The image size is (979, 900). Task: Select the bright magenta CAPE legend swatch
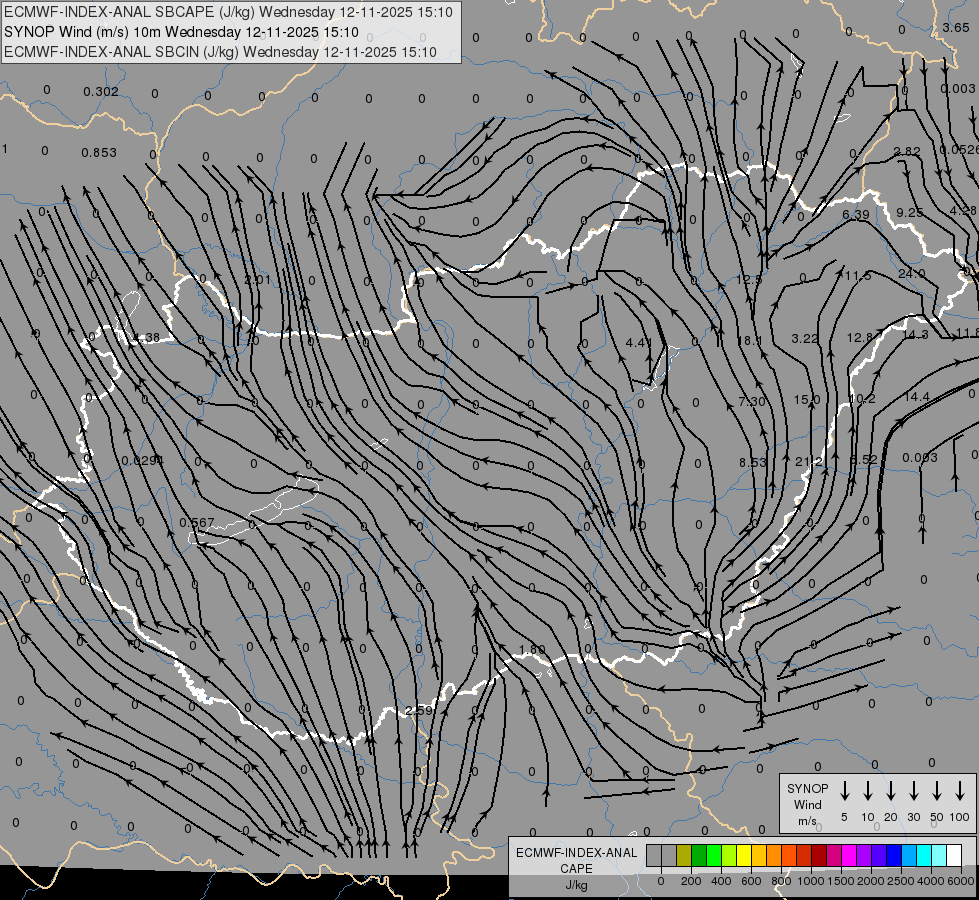(849, 855)
